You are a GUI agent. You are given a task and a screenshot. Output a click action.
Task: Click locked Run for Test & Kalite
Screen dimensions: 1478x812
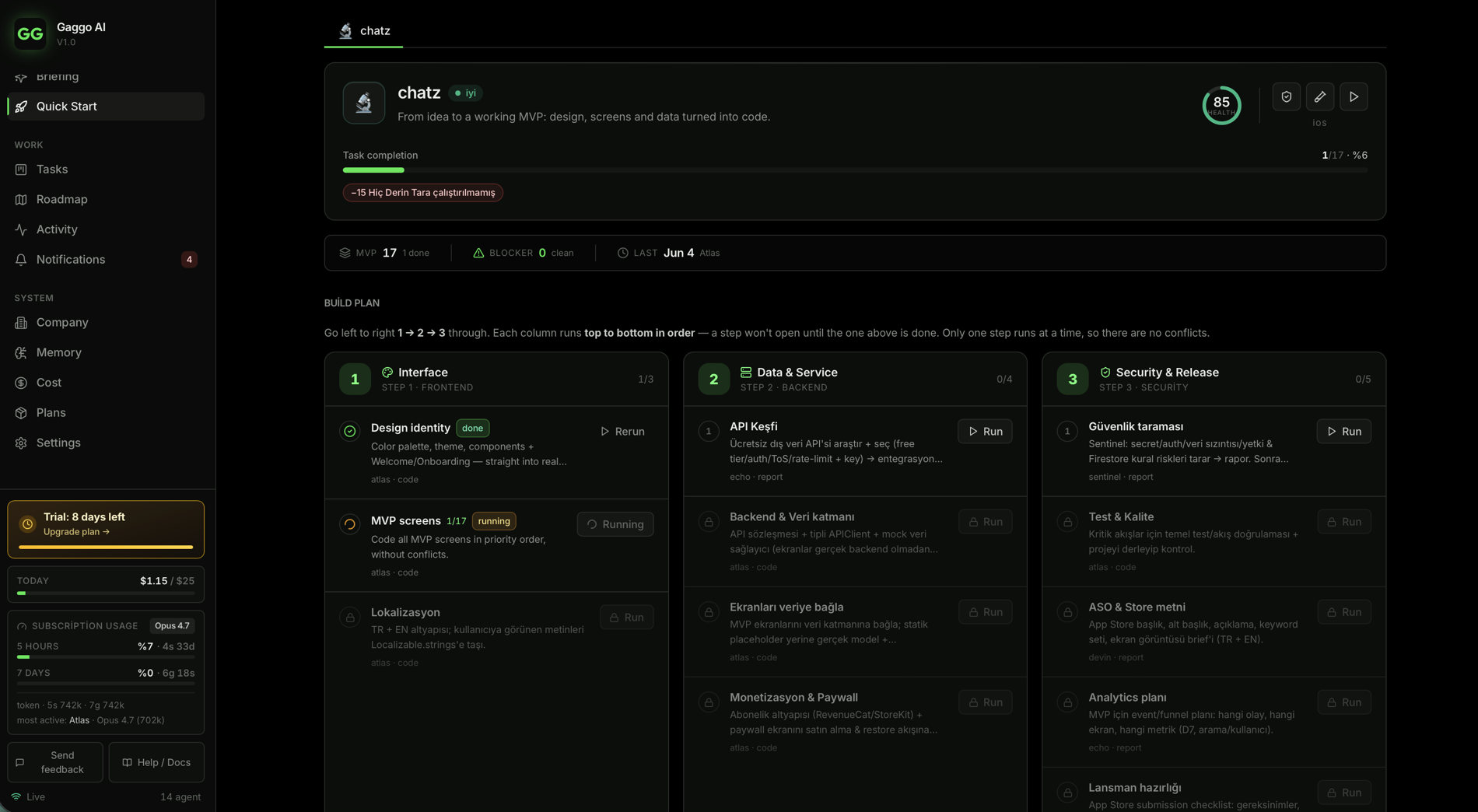point(1344,522)
